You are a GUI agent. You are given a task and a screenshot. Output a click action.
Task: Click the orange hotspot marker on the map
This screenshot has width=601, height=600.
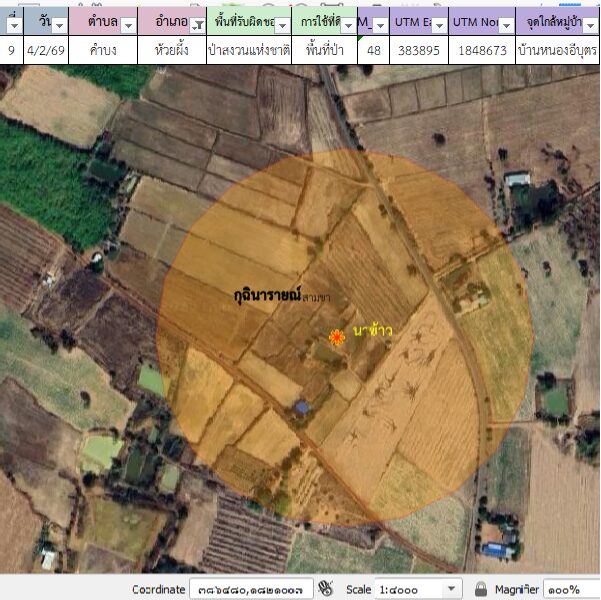point(337,339)
